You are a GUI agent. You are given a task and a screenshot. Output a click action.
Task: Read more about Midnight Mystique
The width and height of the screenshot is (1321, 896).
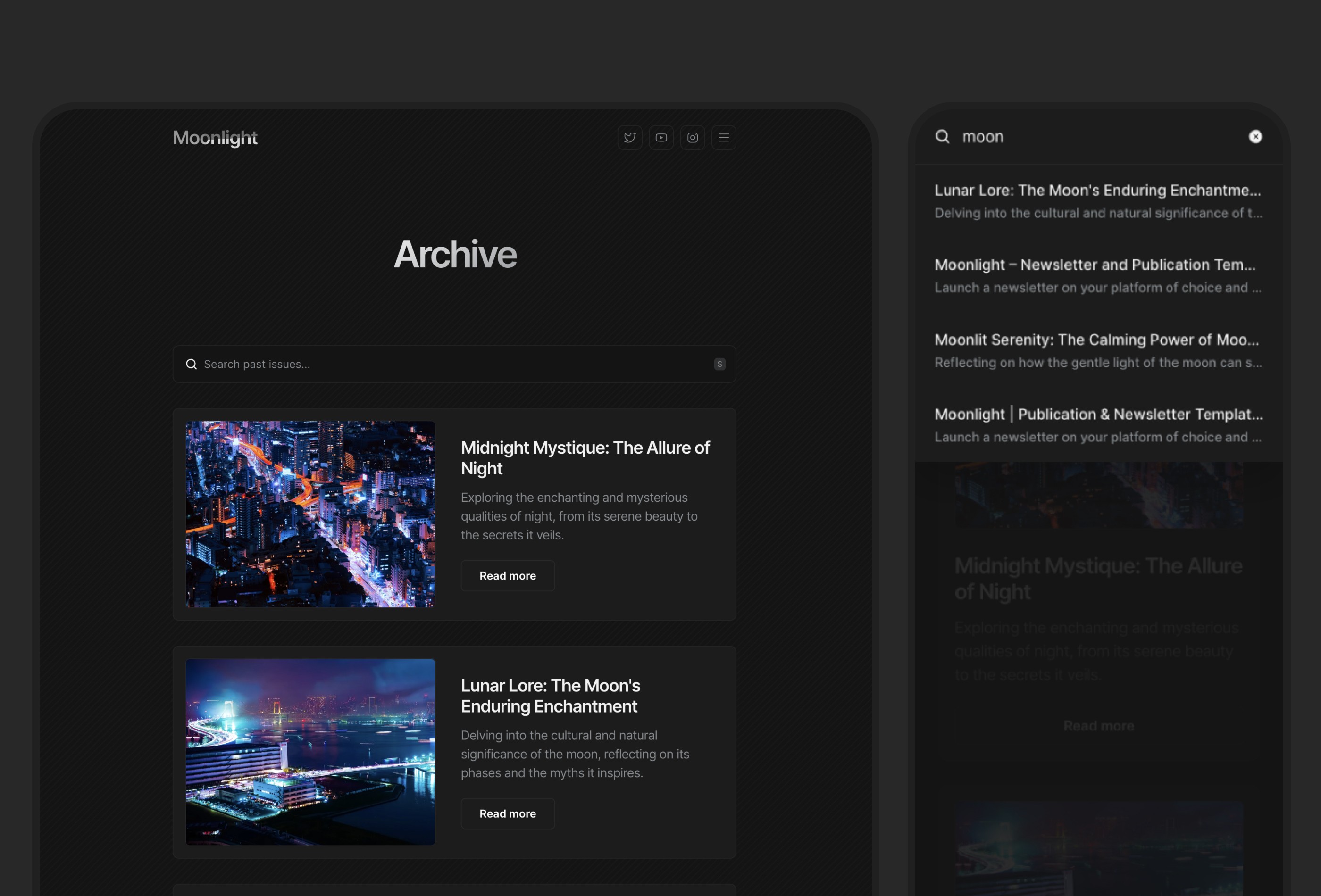coord(507,575)
